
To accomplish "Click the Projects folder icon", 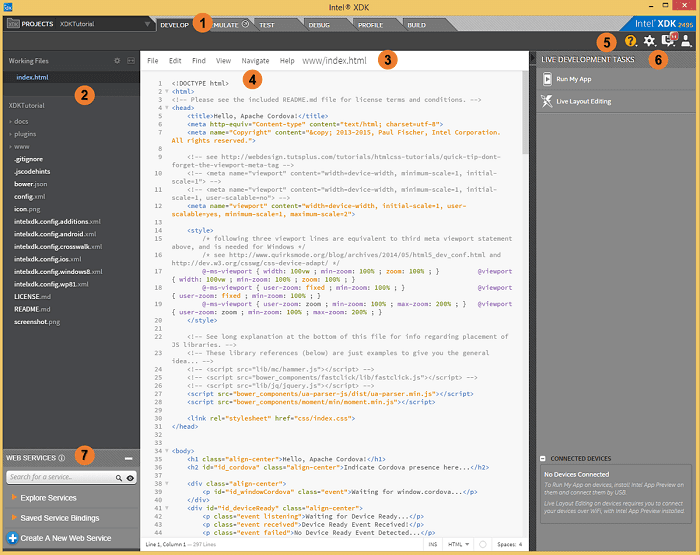I will (13, 24).
